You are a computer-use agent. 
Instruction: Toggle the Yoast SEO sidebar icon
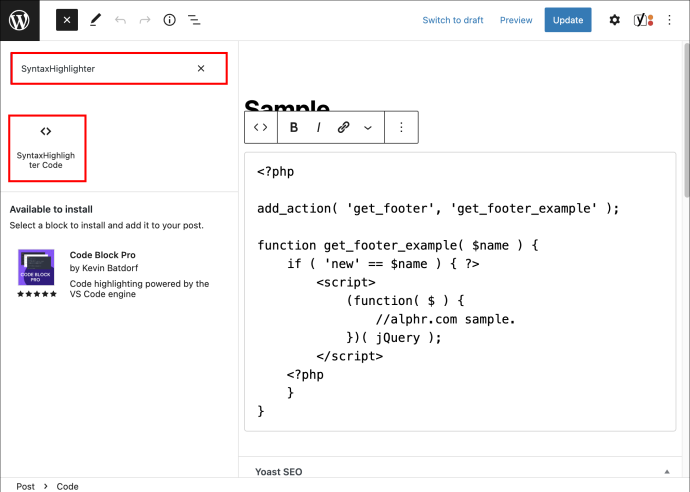pos(643,20)
